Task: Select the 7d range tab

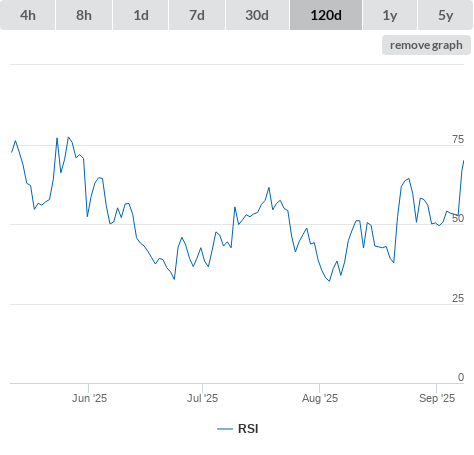Action: pos(197,15)
